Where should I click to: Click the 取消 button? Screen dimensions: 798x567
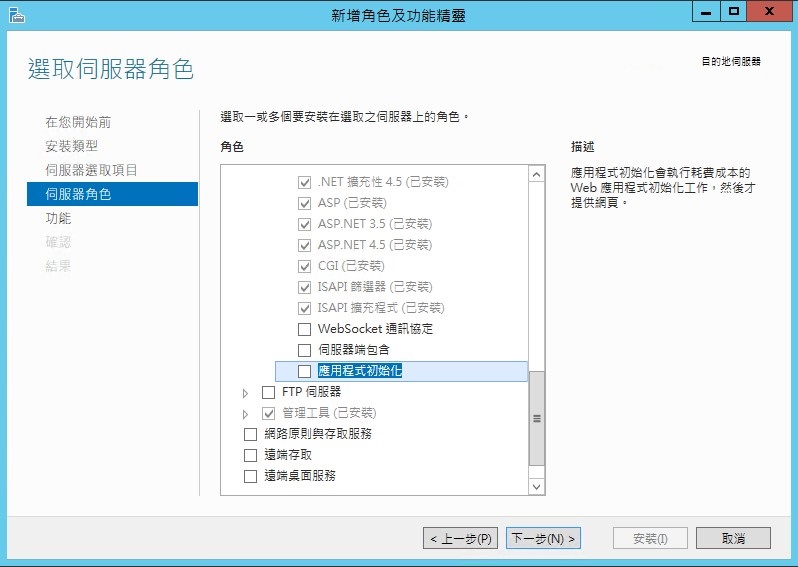click(x=733, y=538)
